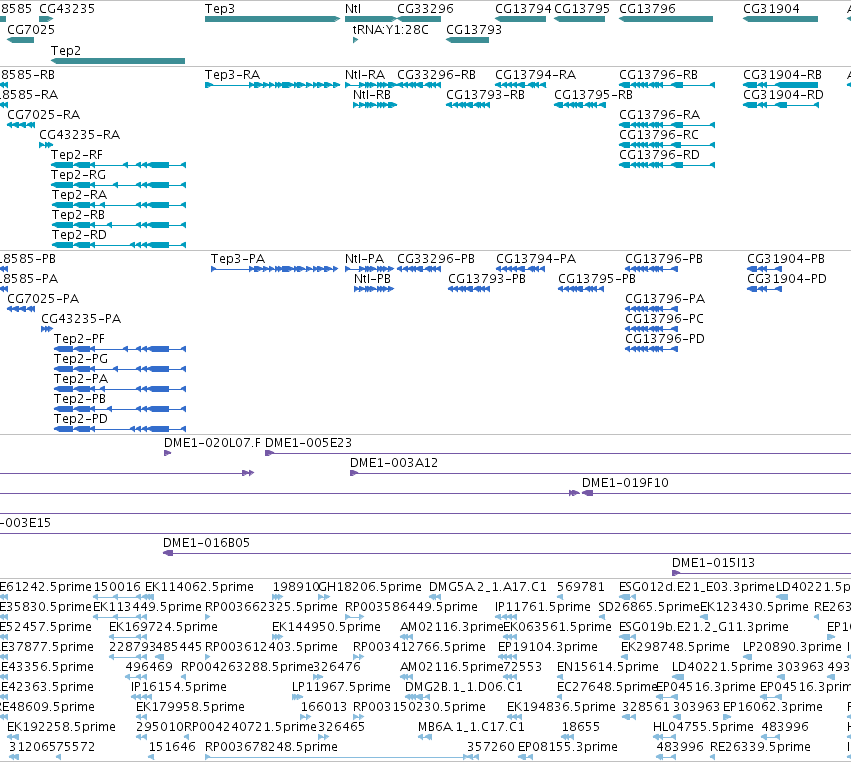Select transcript Ntl-RB
The image size is (851, 762).
pyautogui.click(x=374, y=105)
